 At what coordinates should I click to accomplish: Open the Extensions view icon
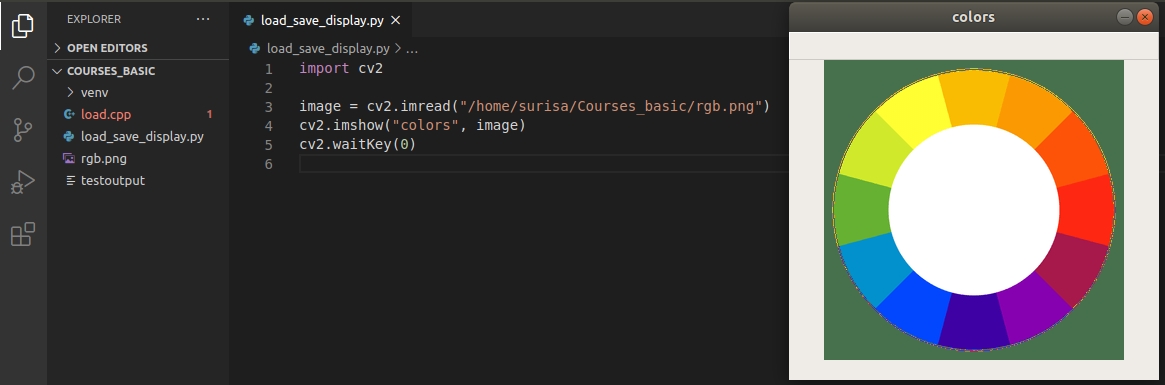click(23, 234)
